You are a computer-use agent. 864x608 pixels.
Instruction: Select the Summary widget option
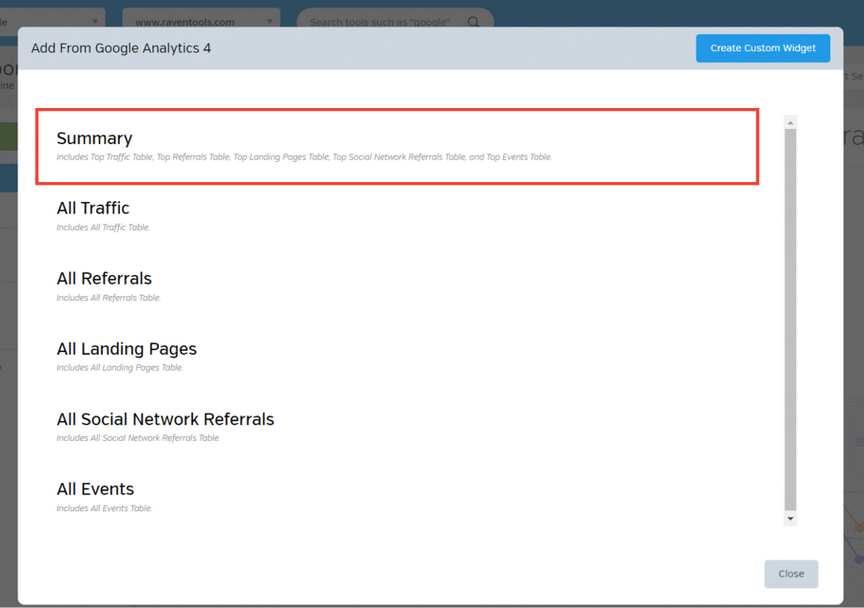(x=95, y=139)
